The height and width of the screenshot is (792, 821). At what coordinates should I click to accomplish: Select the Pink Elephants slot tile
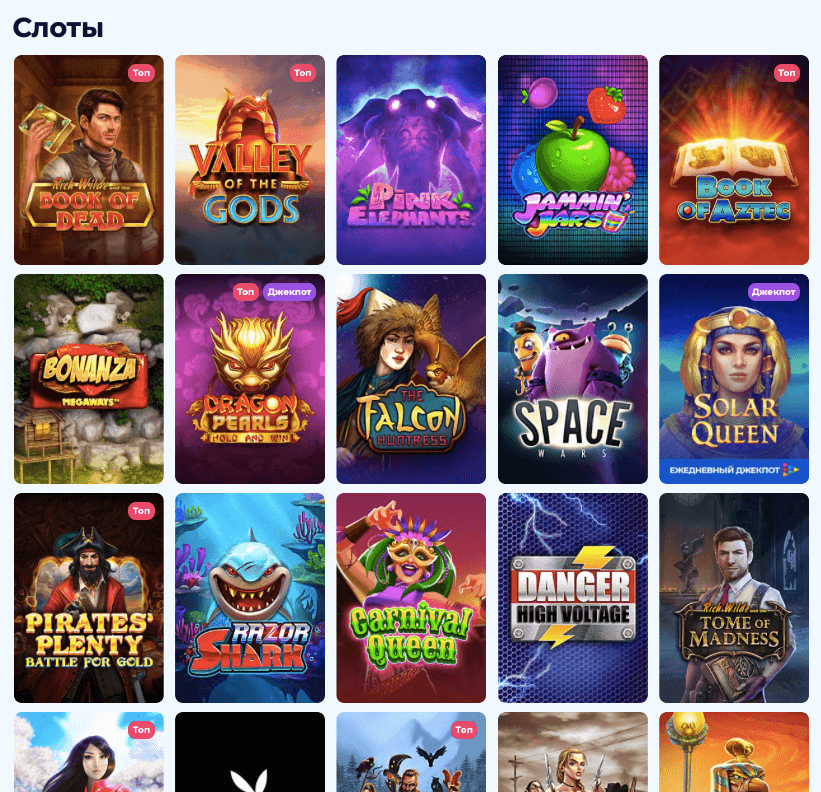click(x=411, y=160)
